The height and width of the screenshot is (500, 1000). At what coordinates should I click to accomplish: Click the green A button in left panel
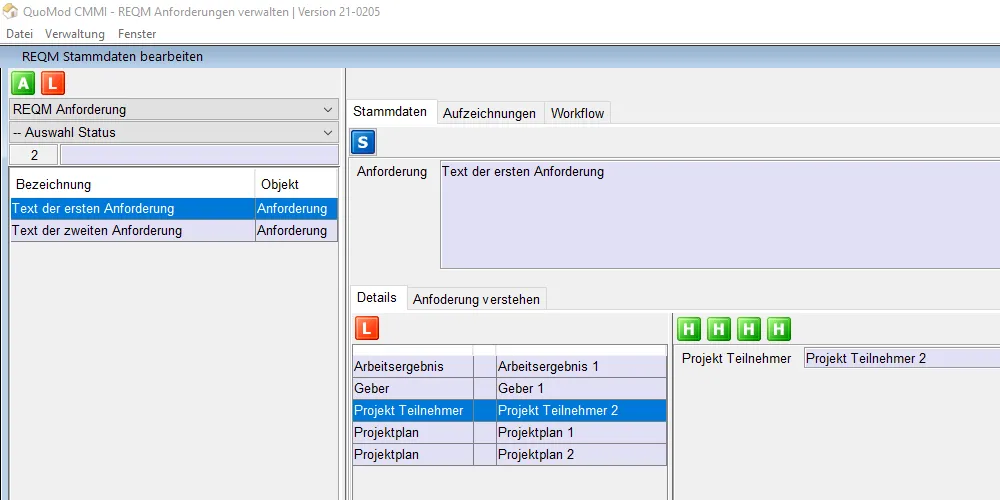tap(23, 84)
